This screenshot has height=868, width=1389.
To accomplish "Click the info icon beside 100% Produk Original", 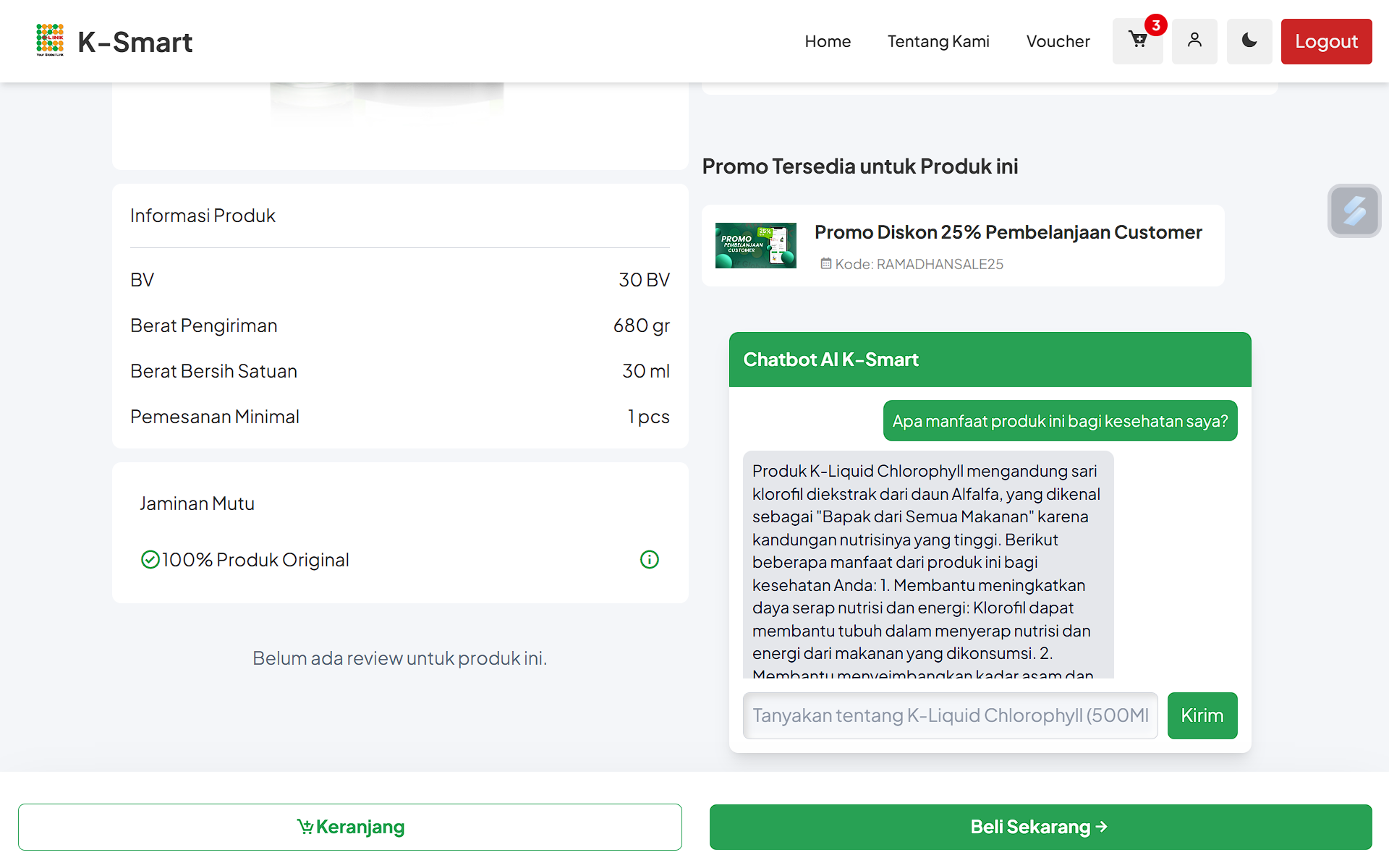I will (650, 560).
